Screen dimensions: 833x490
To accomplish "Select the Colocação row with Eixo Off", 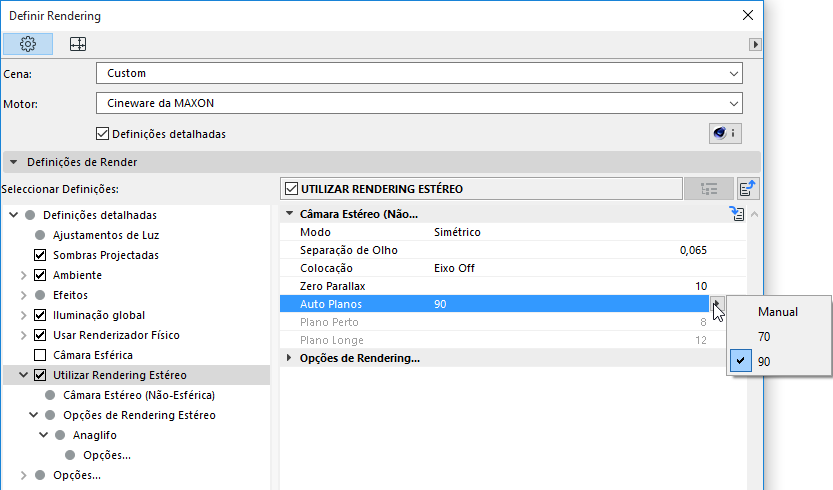I will [x=513, y=268].
